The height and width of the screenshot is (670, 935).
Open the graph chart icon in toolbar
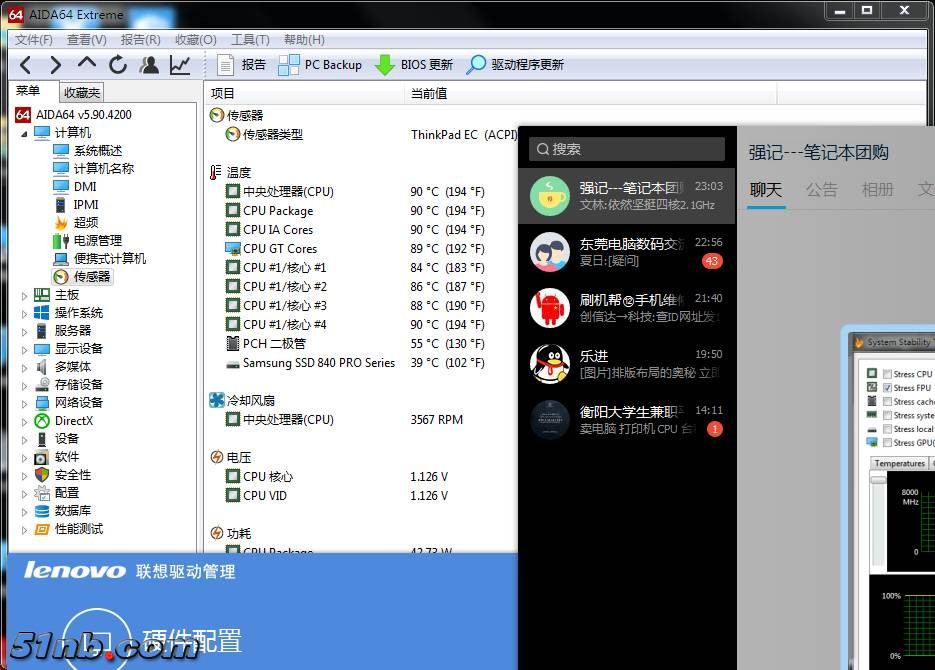click(x=180, y=64)
